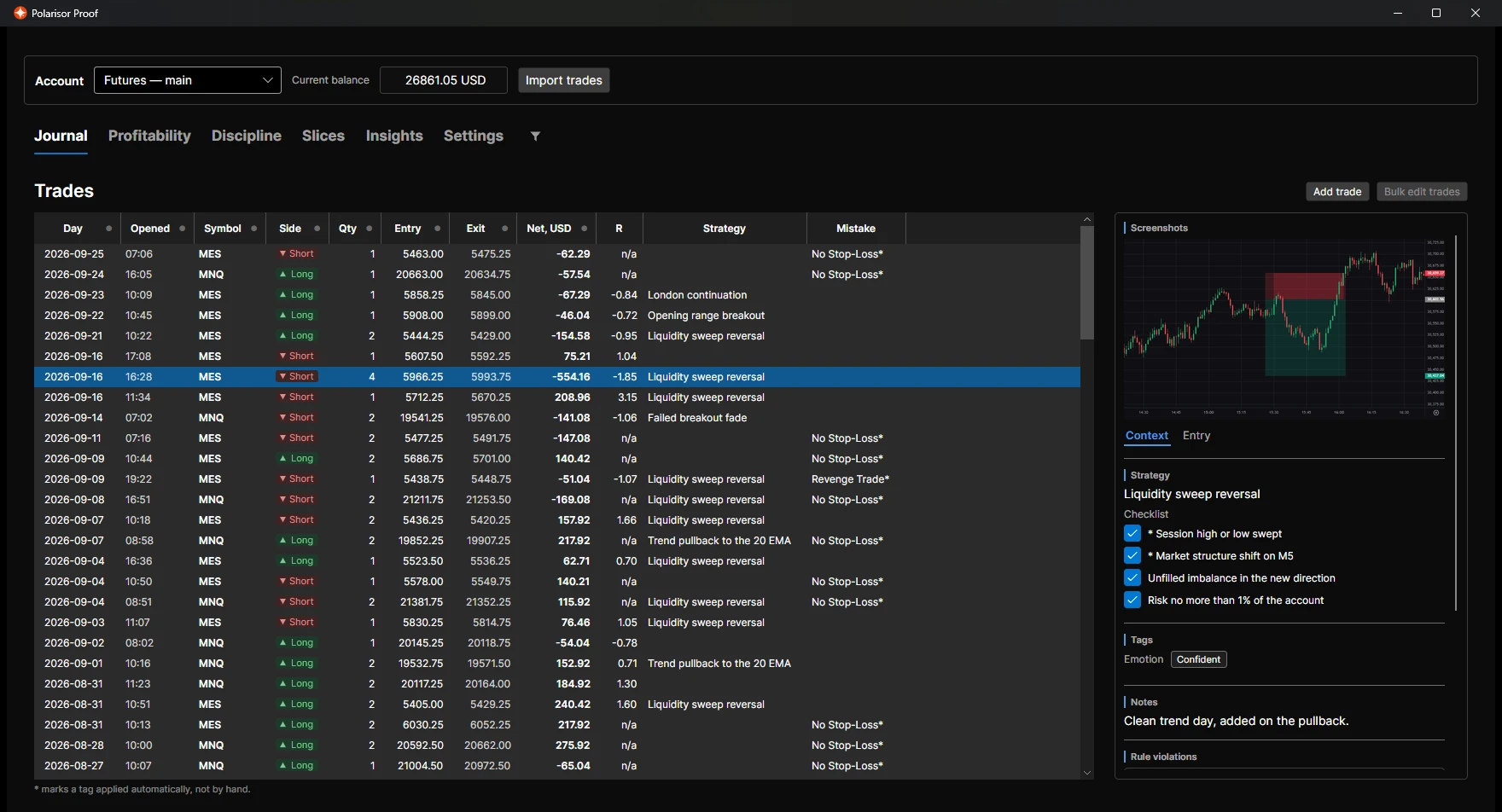Select the 2026-09-25 07:06 MES trade row
This screenshot has height=812, width=1502.
pos(557,254)
